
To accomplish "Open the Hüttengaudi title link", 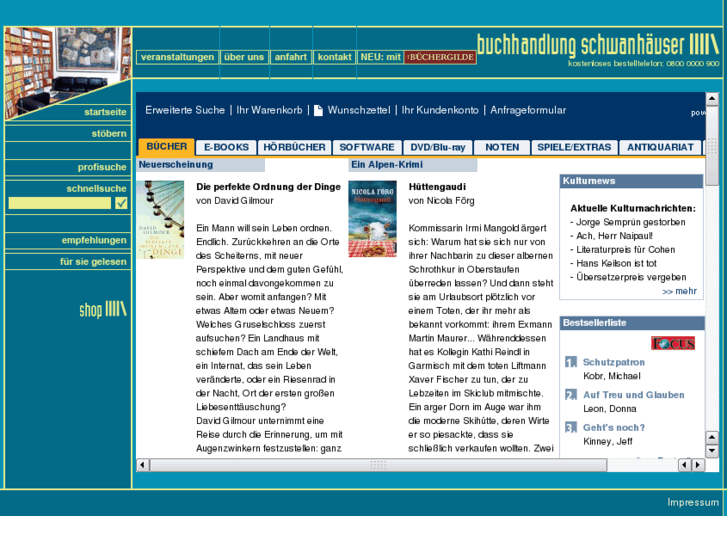I will click(437, 187).
